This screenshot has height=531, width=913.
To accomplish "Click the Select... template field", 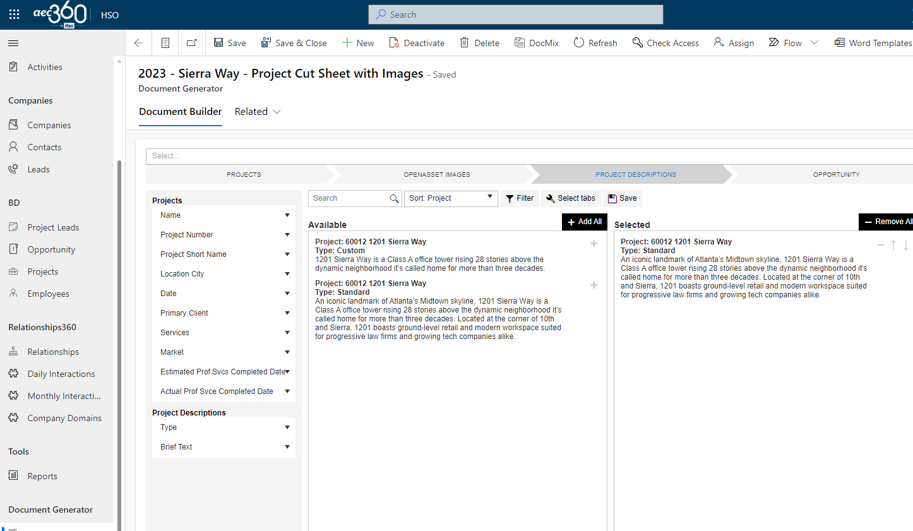I will (529, 156).
